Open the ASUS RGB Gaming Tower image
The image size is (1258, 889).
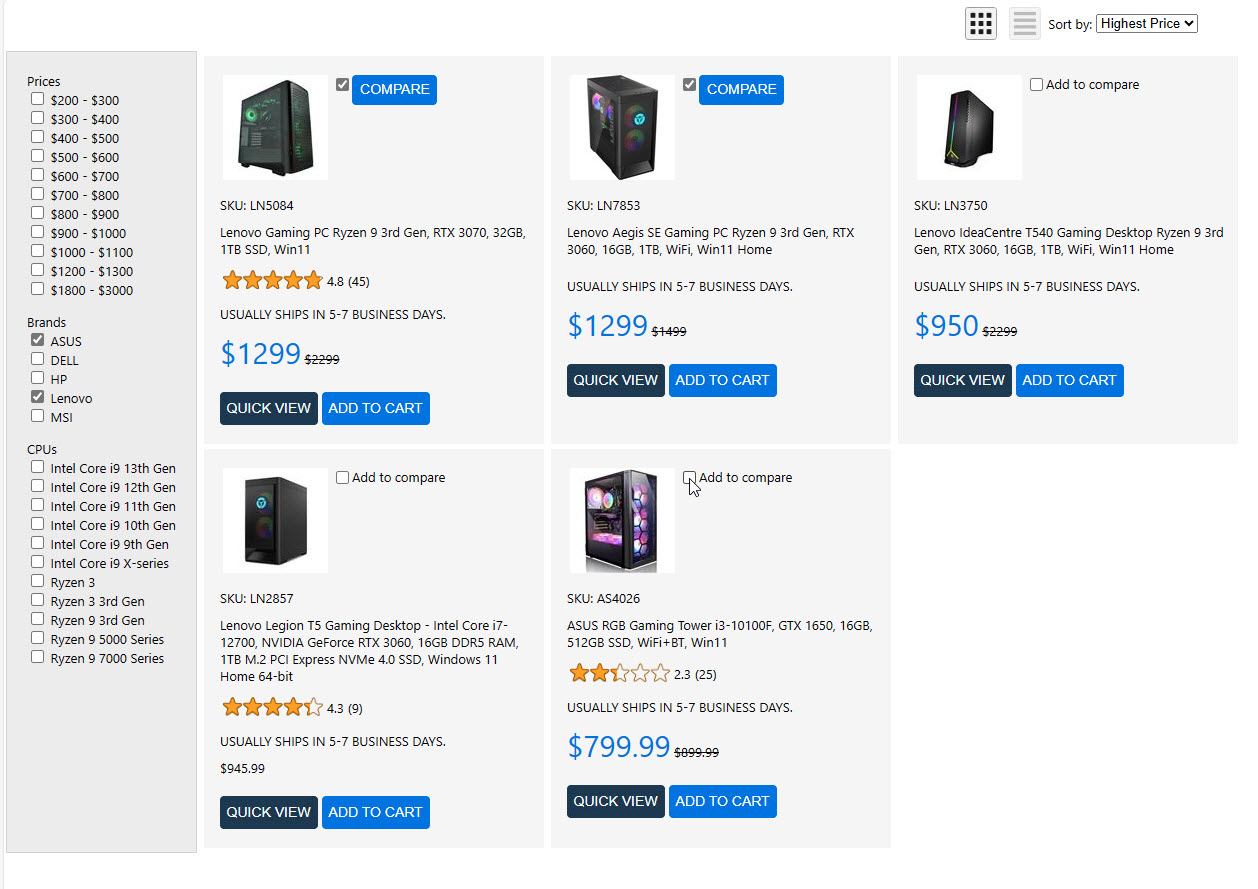pyautogui.click(x=622, y=520)
